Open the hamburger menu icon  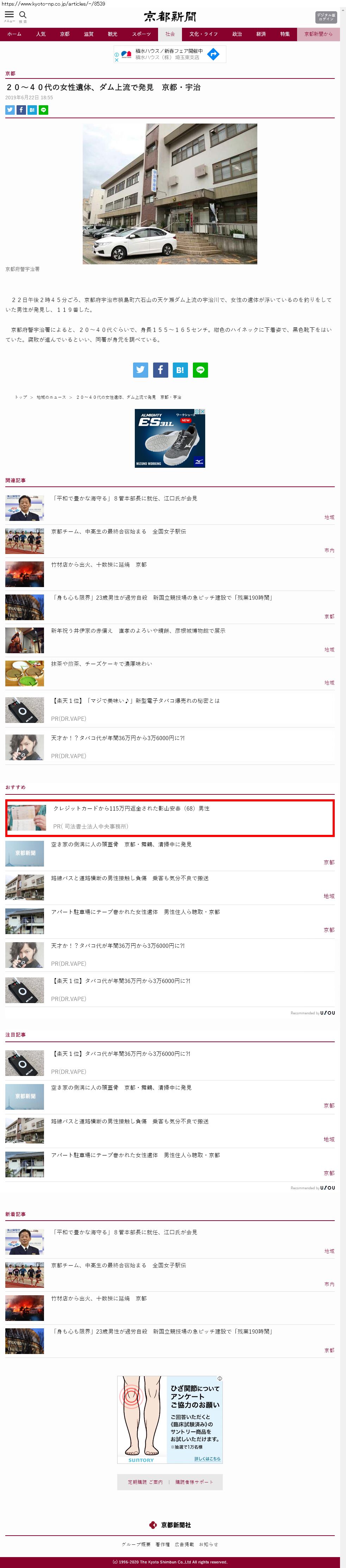tap(9, 15)
